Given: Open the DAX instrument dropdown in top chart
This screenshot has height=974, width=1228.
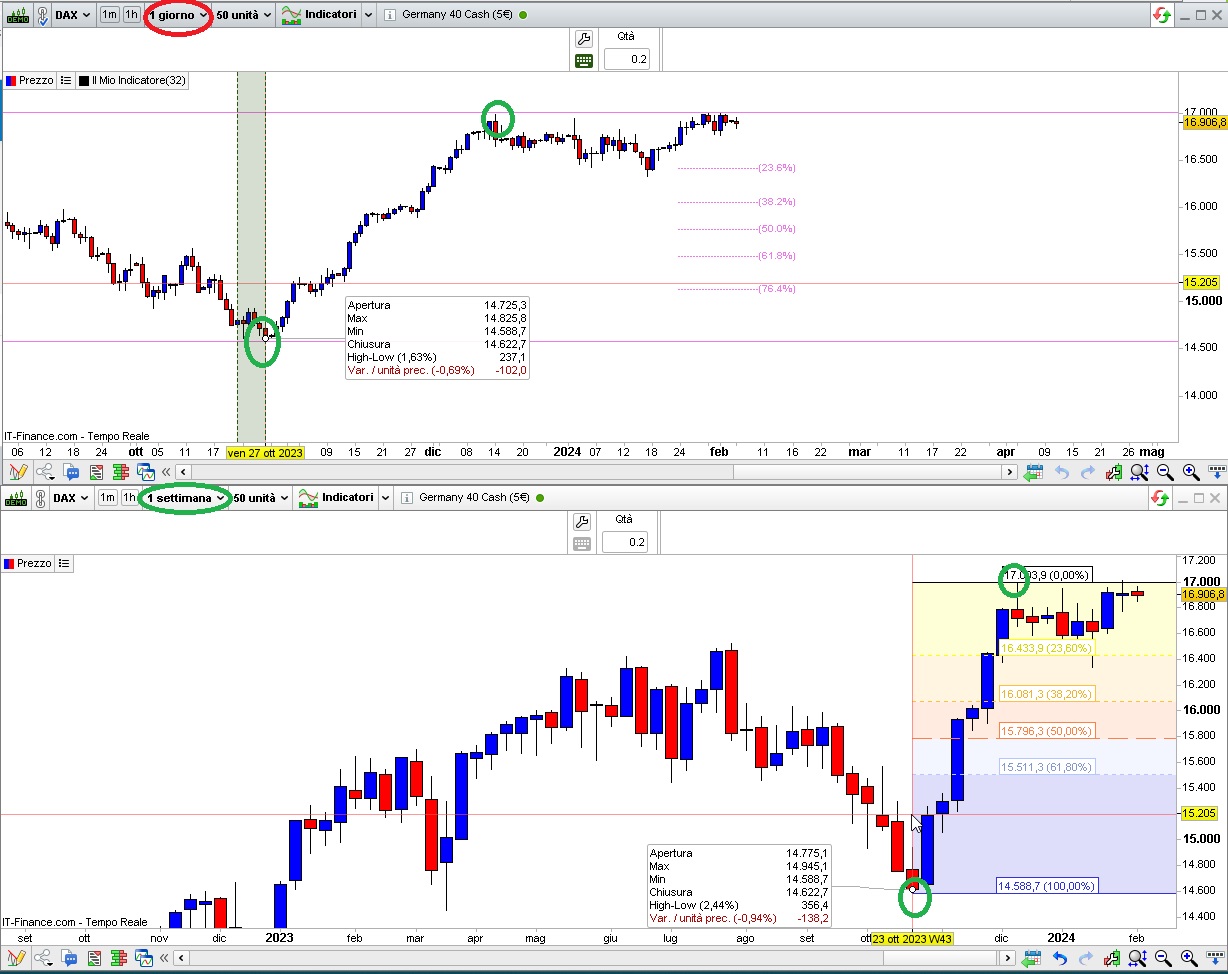Looking at the screenshot, I should pyautogui.click(x=72, y=15).
